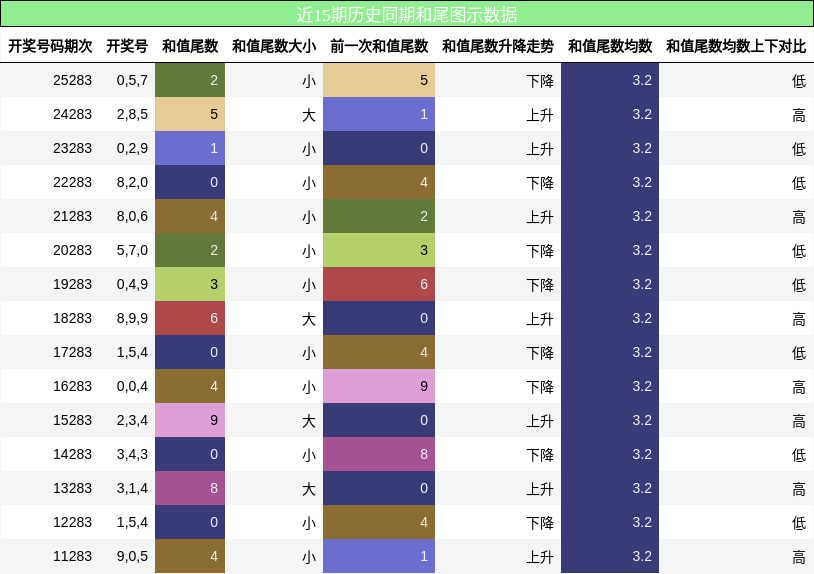This screenshot has height=574, width=814.
Task: Click draw numbers 0,2,9
Action: pyautogui.click(x=132, y=148)
